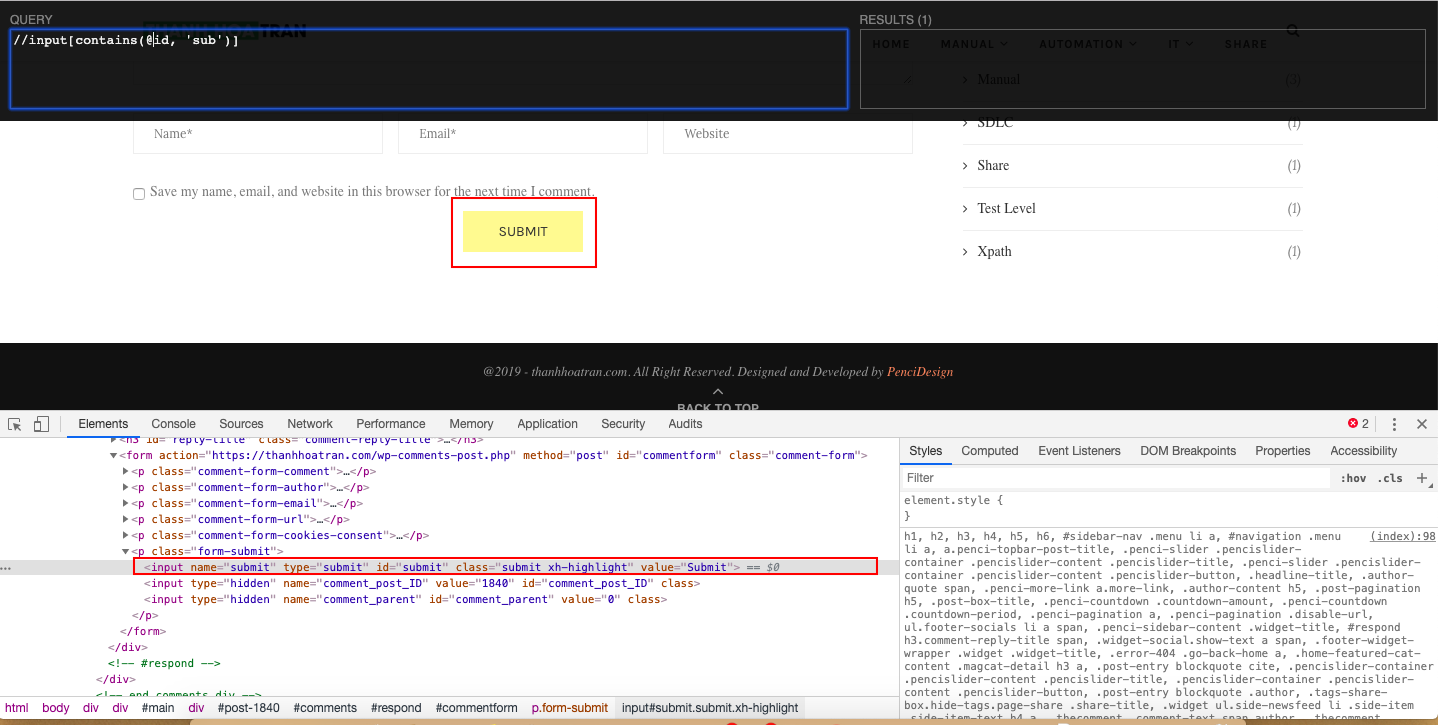Open the Audits tab
This screenshot has height=725, width=1438.
click(685, 424)
